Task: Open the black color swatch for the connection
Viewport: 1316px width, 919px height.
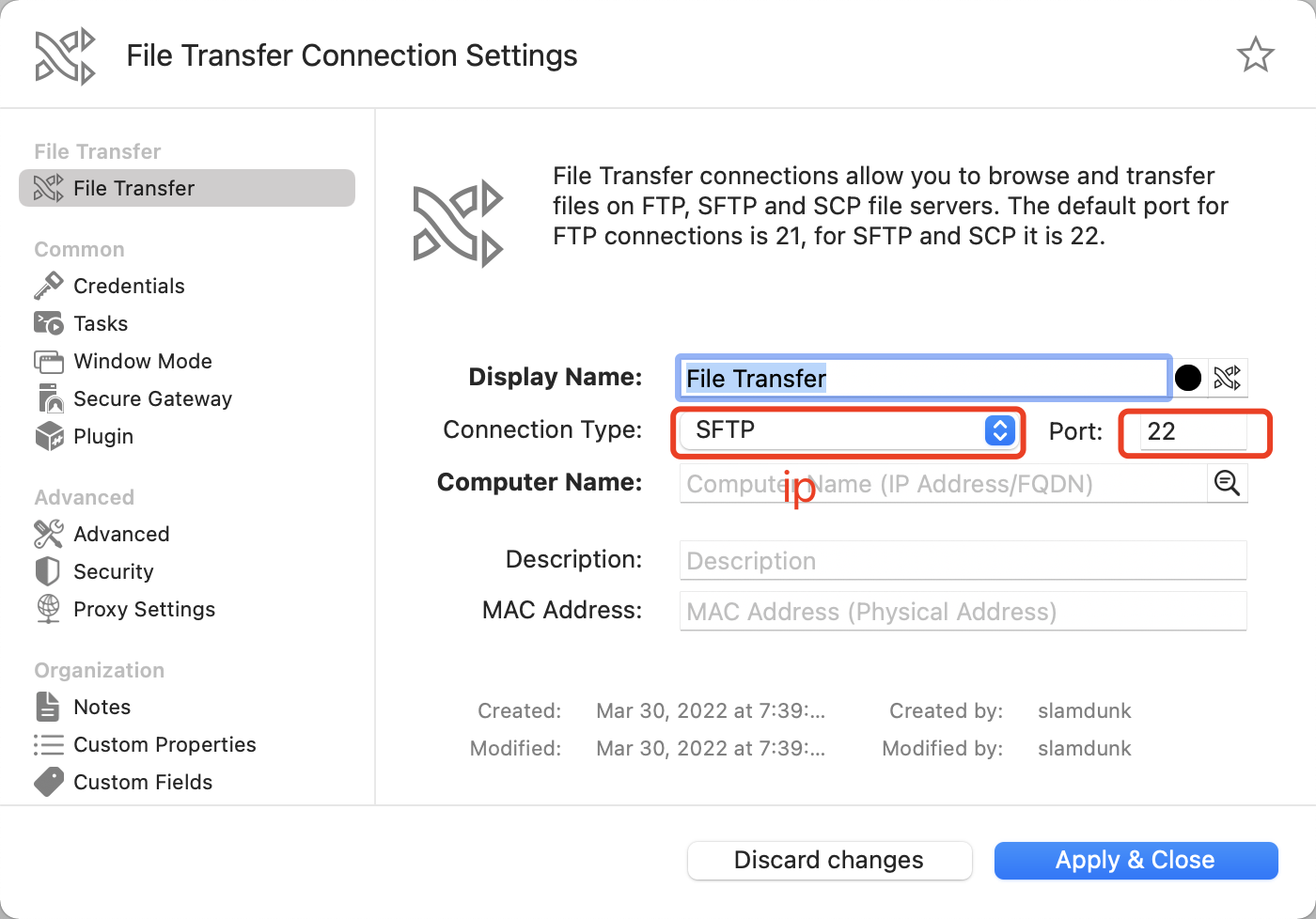Action: (x=1188, y=377)
